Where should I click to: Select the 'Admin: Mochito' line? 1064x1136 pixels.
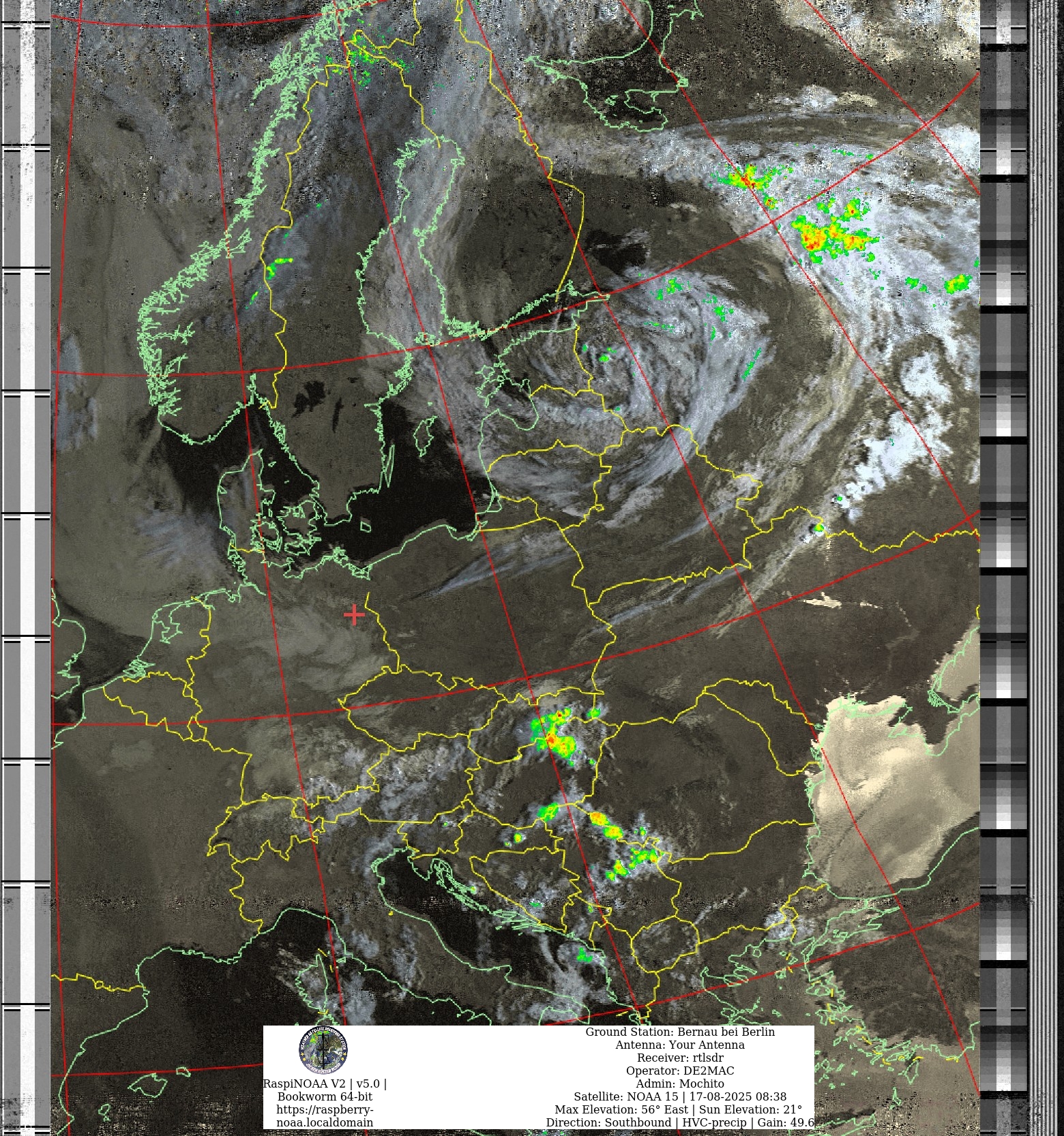click(x=680, y=1083)
